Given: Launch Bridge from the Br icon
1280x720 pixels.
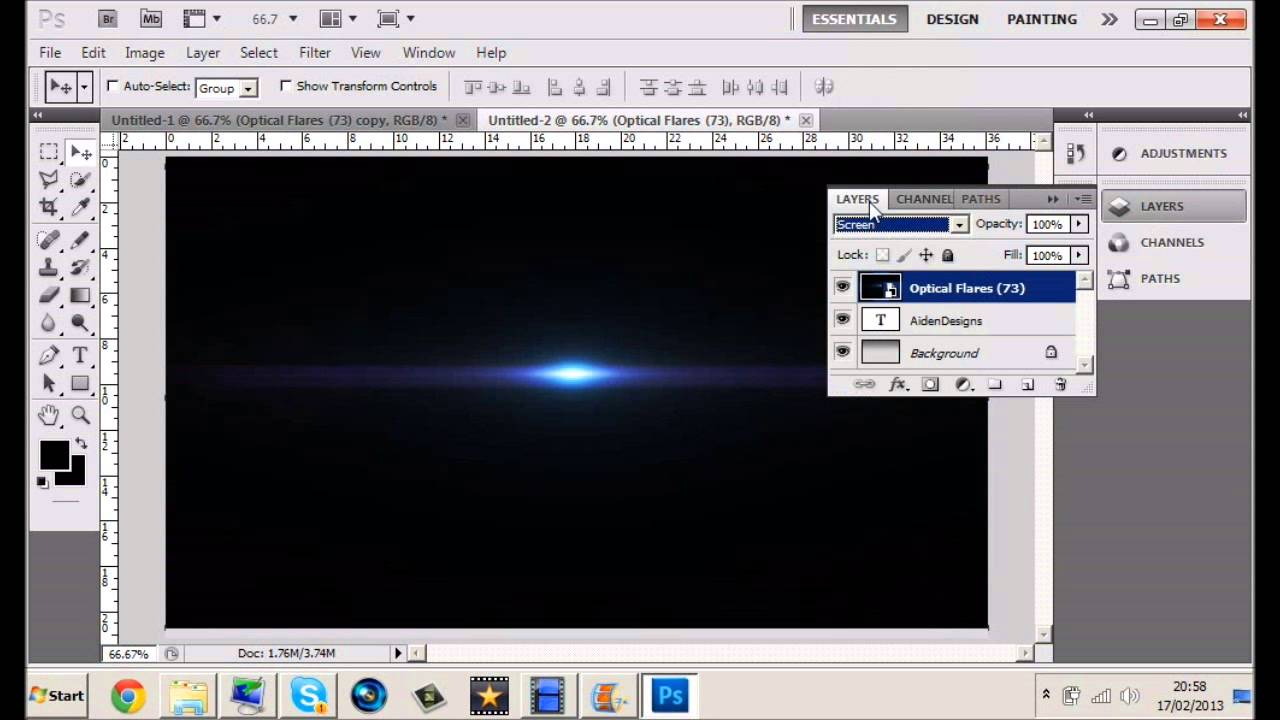Looking at the screenshot, I should click(x=107, y=19).
